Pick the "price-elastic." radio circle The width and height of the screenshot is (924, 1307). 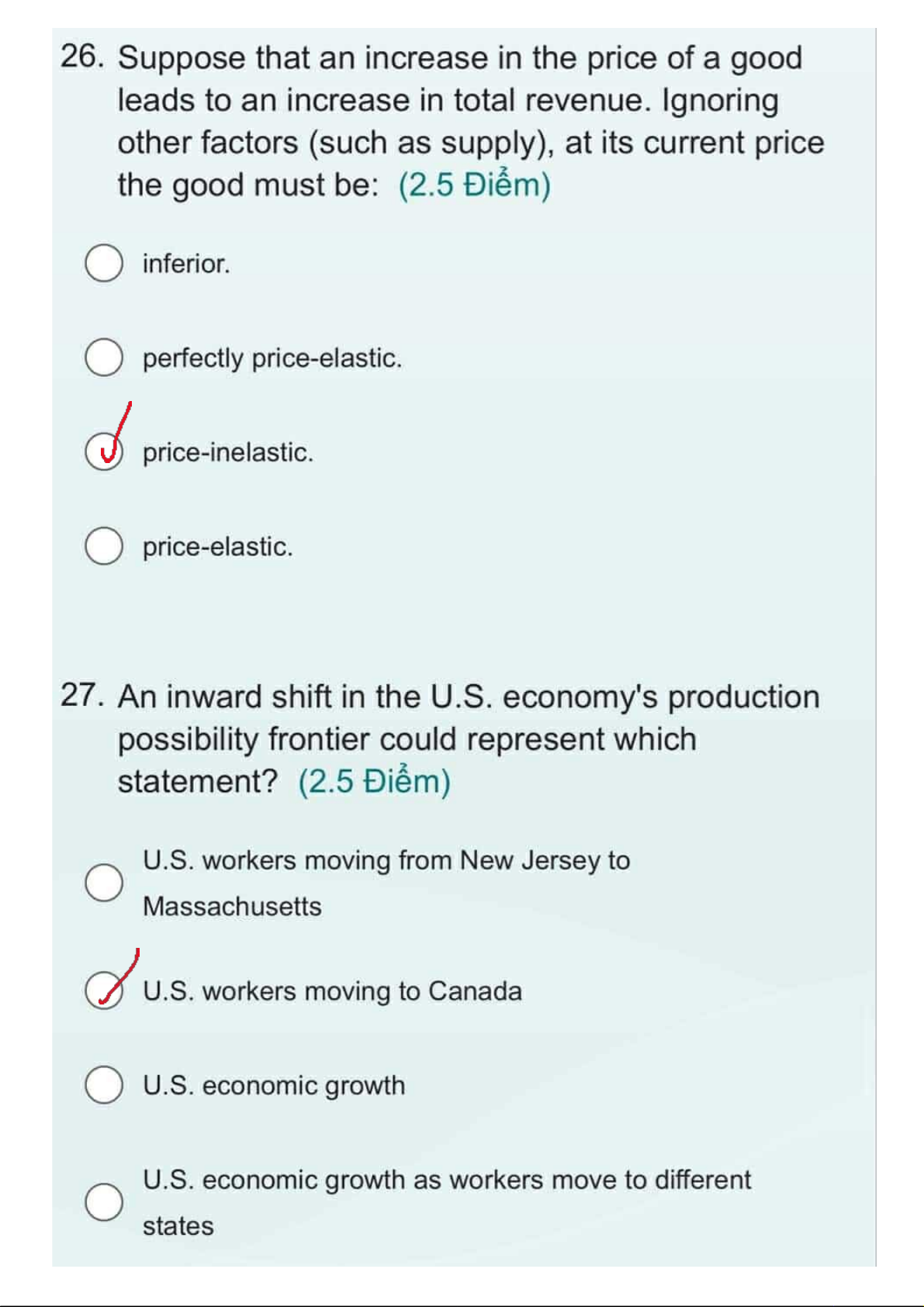[x=103, y=546]
